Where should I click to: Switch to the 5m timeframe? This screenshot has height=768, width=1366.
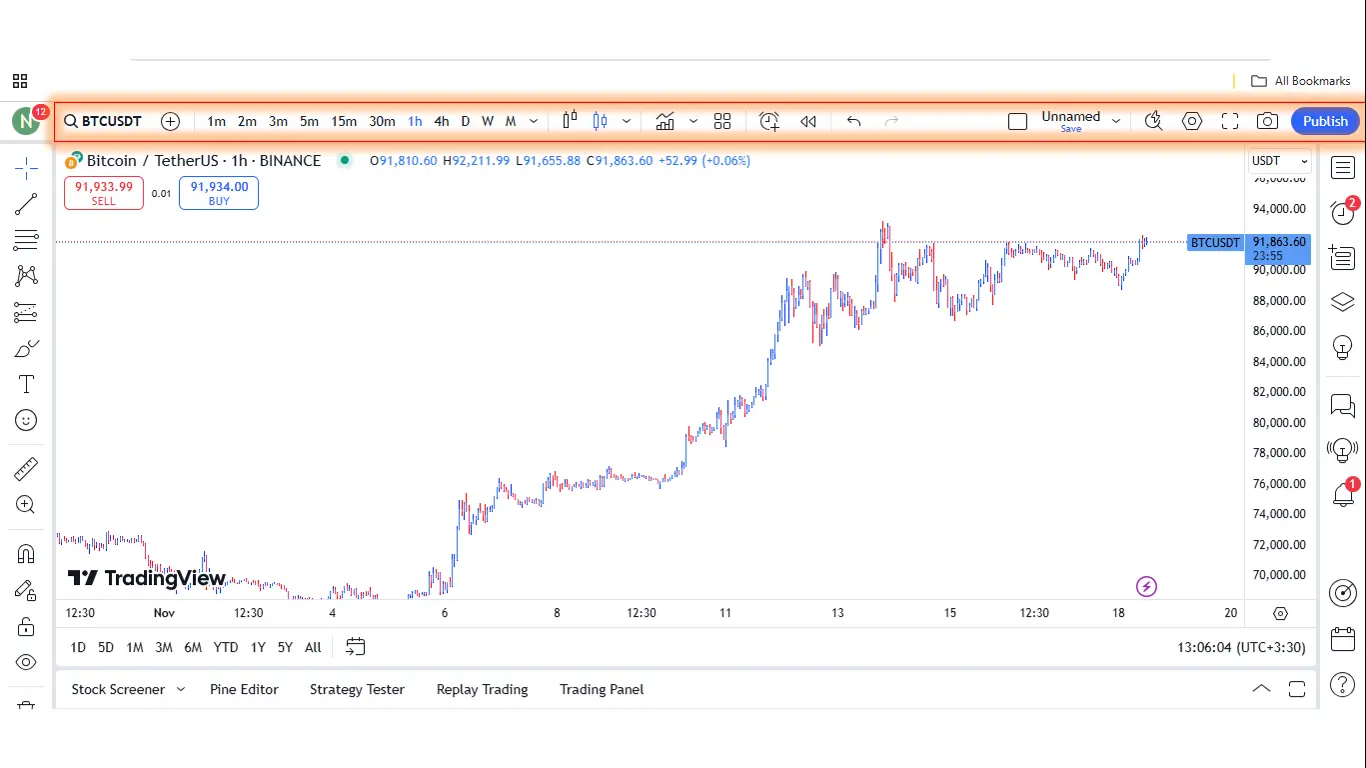309,121
